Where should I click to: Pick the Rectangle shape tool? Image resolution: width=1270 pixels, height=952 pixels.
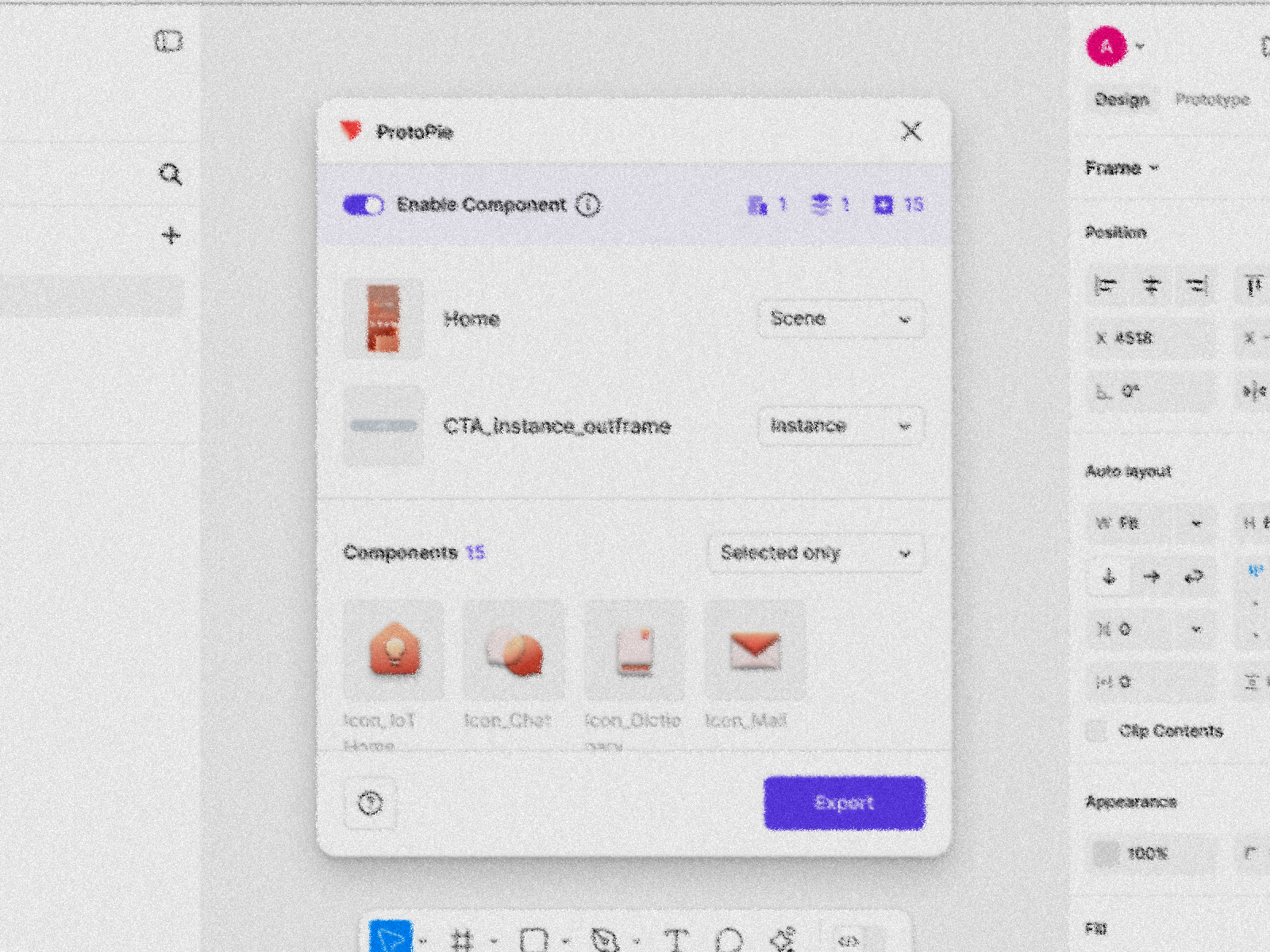pyautogui.click(x=533, y=940)
